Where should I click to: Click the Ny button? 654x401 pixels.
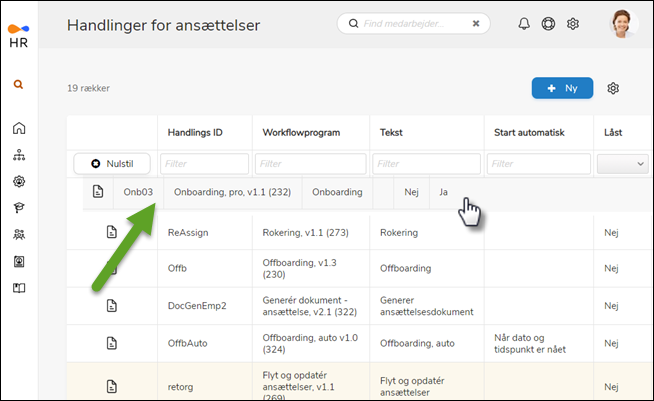(x=562, y=88)
